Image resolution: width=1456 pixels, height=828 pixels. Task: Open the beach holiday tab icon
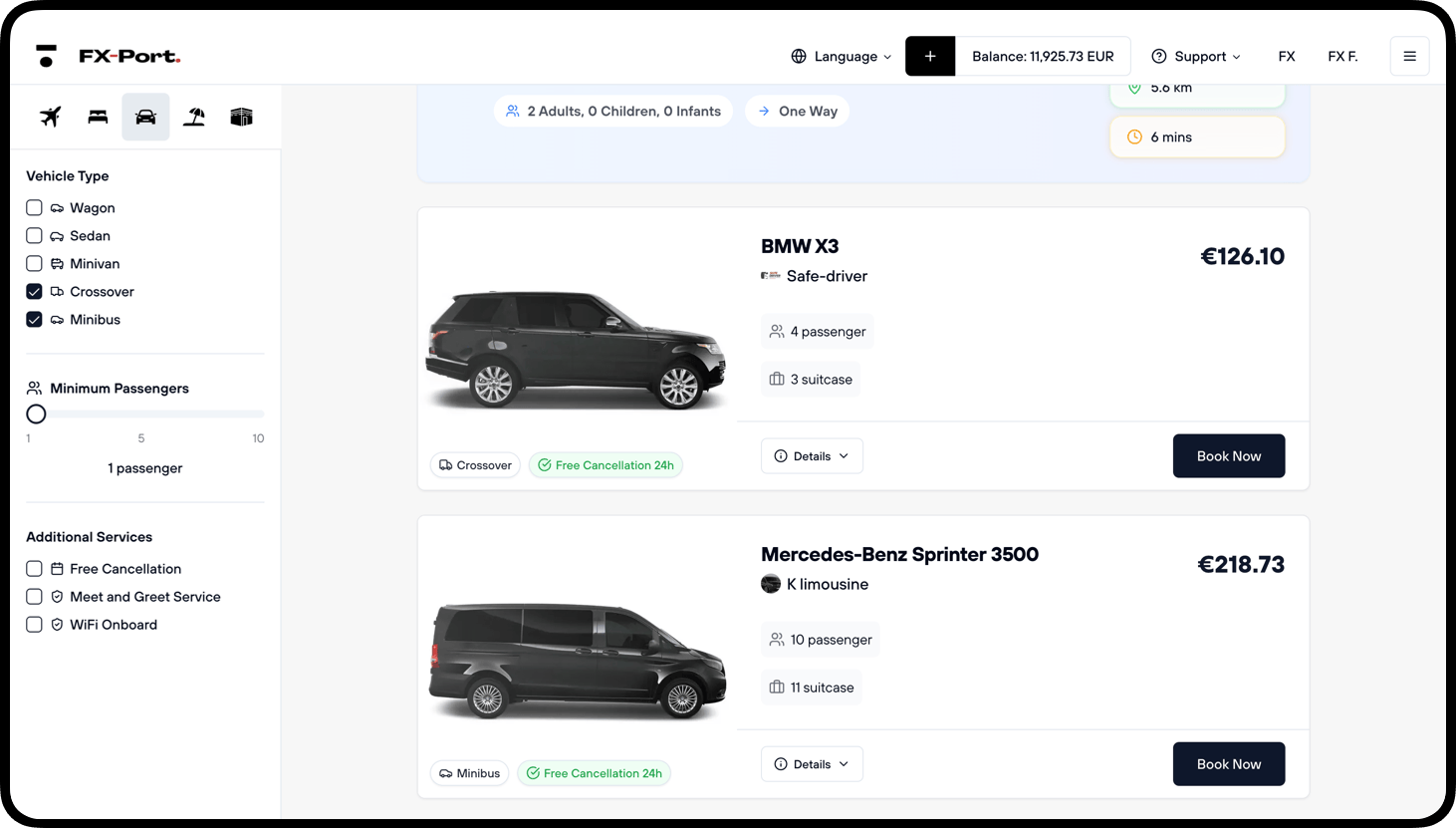[194, 117]
